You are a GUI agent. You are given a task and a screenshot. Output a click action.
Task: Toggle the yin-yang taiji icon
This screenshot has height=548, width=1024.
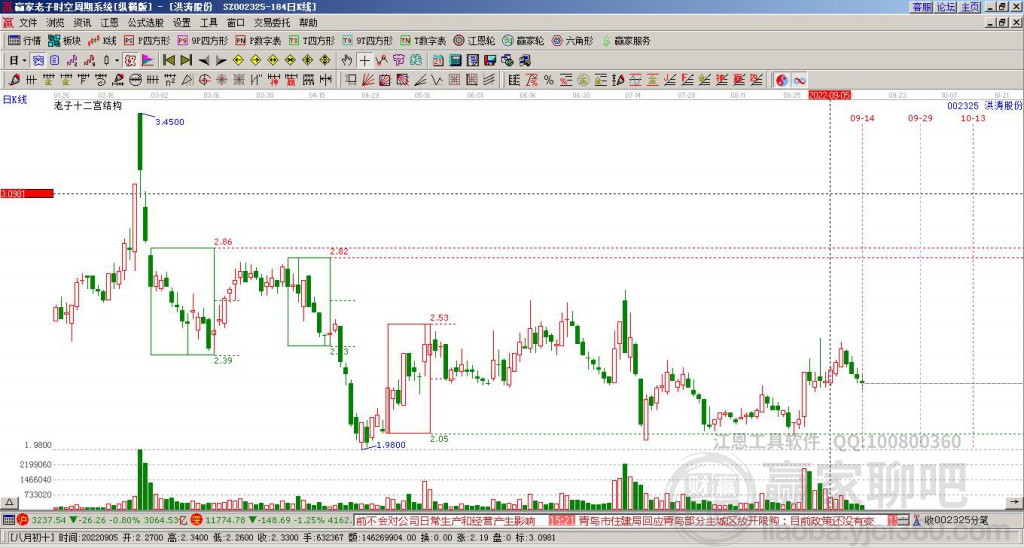pyautogui.click(x=781, y=80)
